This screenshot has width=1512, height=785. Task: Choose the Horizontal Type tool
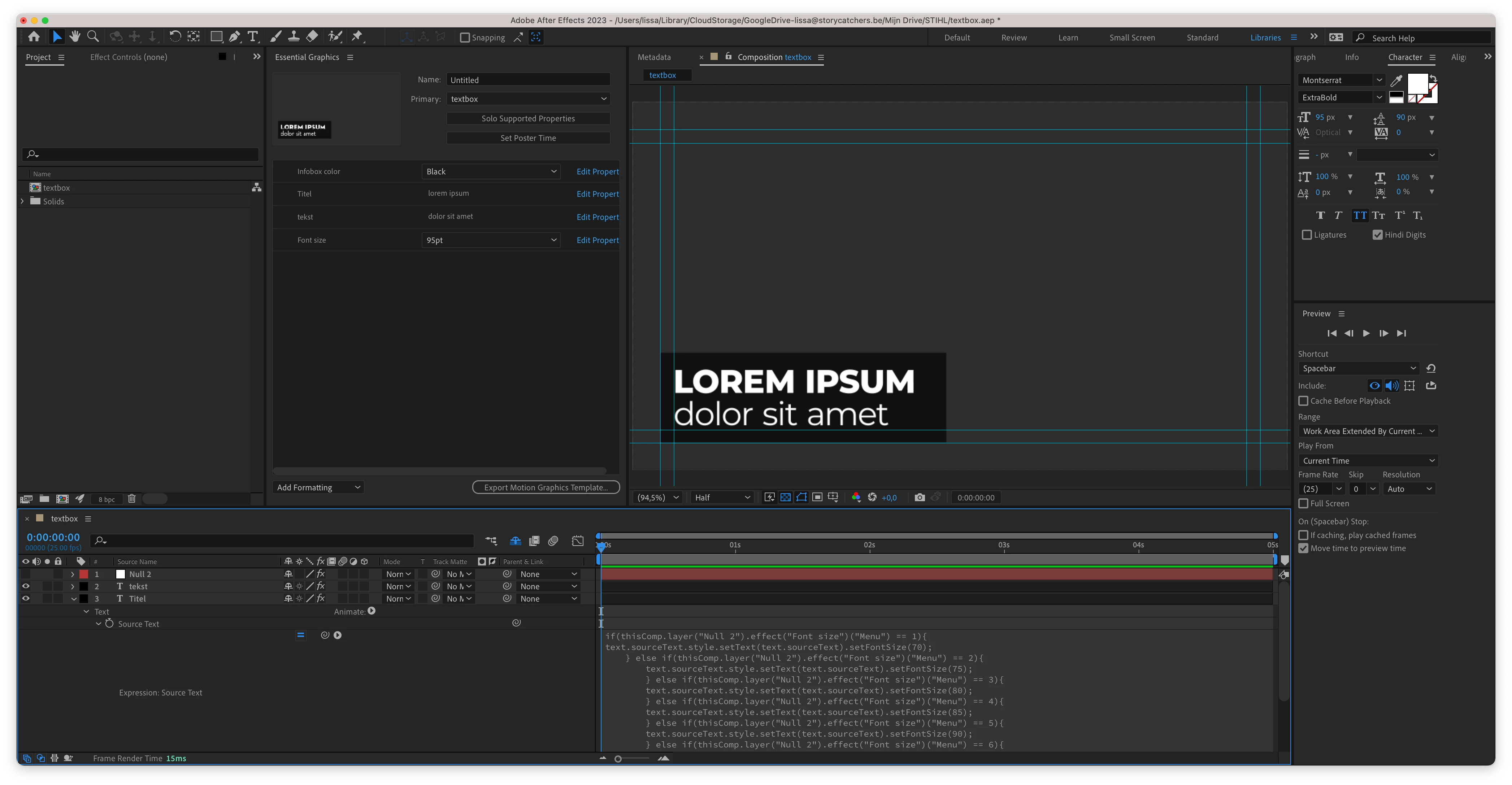(x=253, y=37)
